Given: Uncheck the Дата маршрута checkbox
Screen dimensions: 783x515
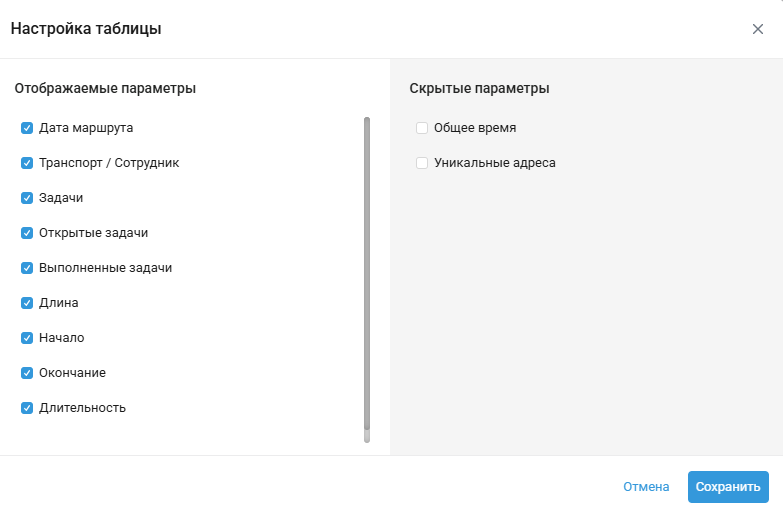Looking at the screenshot, I should (27, 128).
